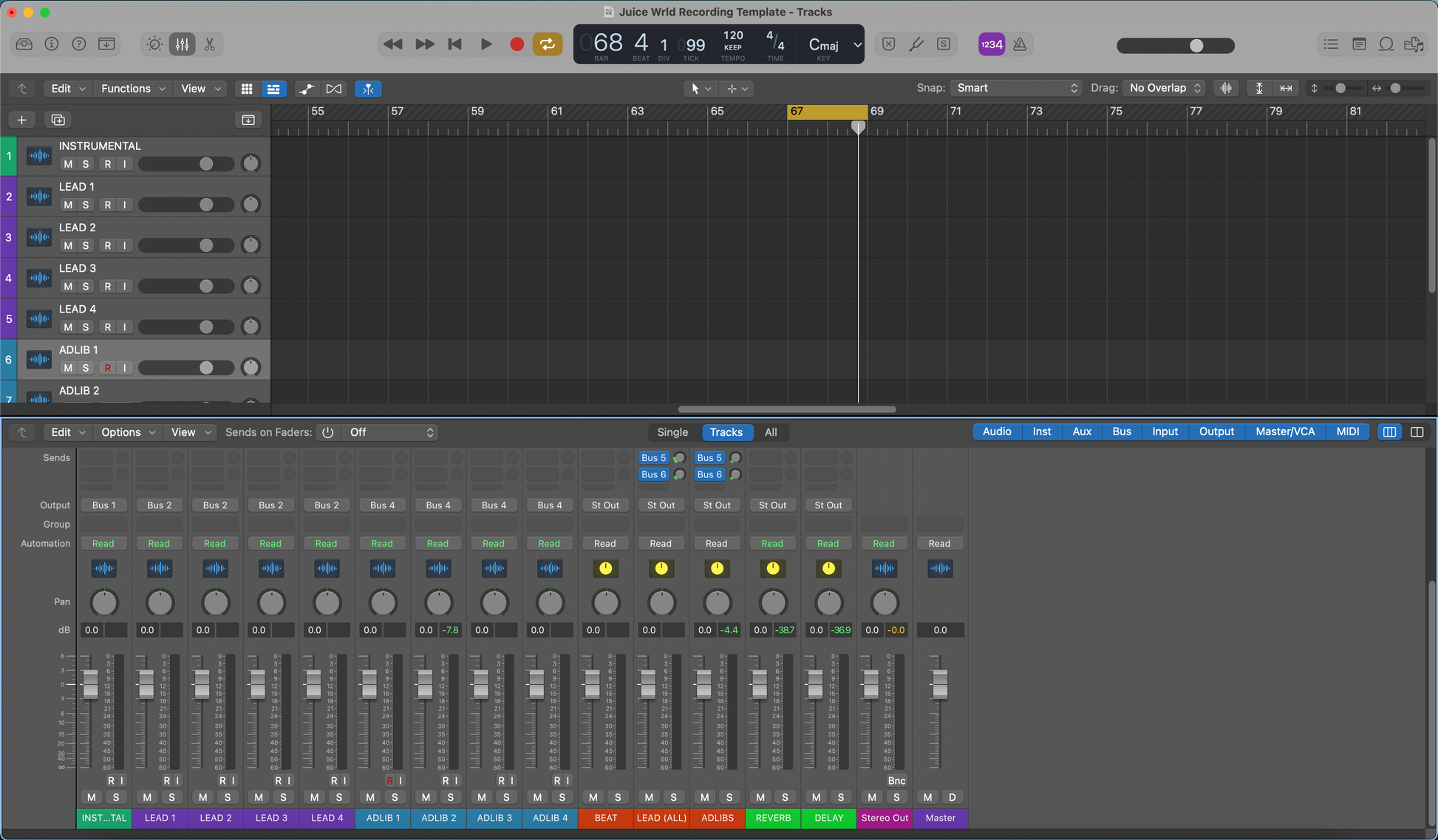
Task: Click the Bus 5 send on LEAD (ALL)
Action: [653, 458]
